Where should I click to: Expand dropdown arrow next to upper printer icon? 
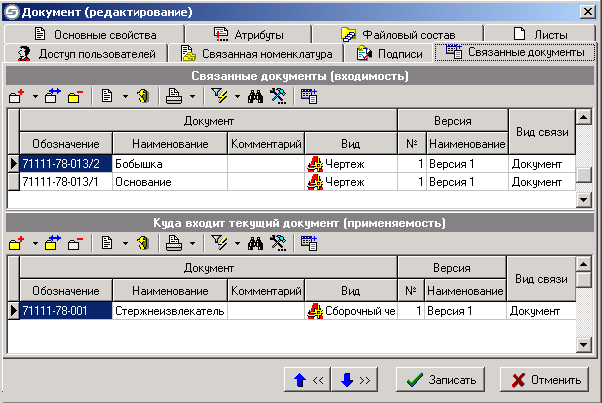coord(192,97)
